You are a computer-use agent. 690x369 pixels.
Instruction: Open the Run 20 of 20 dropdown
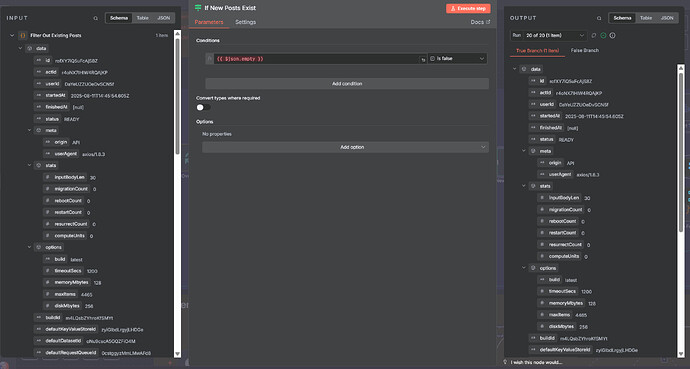tap(548, 35)
